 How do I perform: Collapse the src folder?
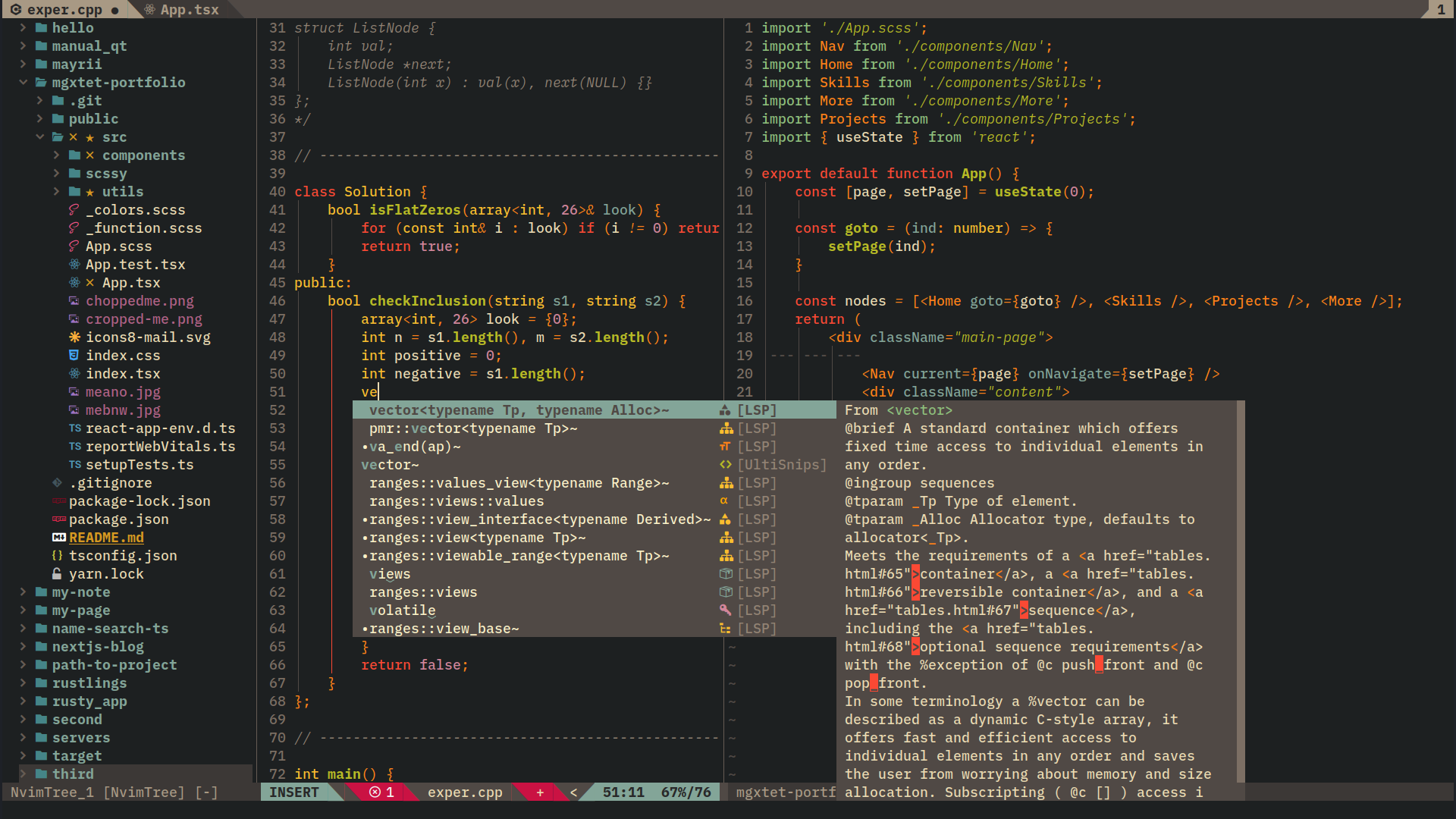click(x=39, y=136)
